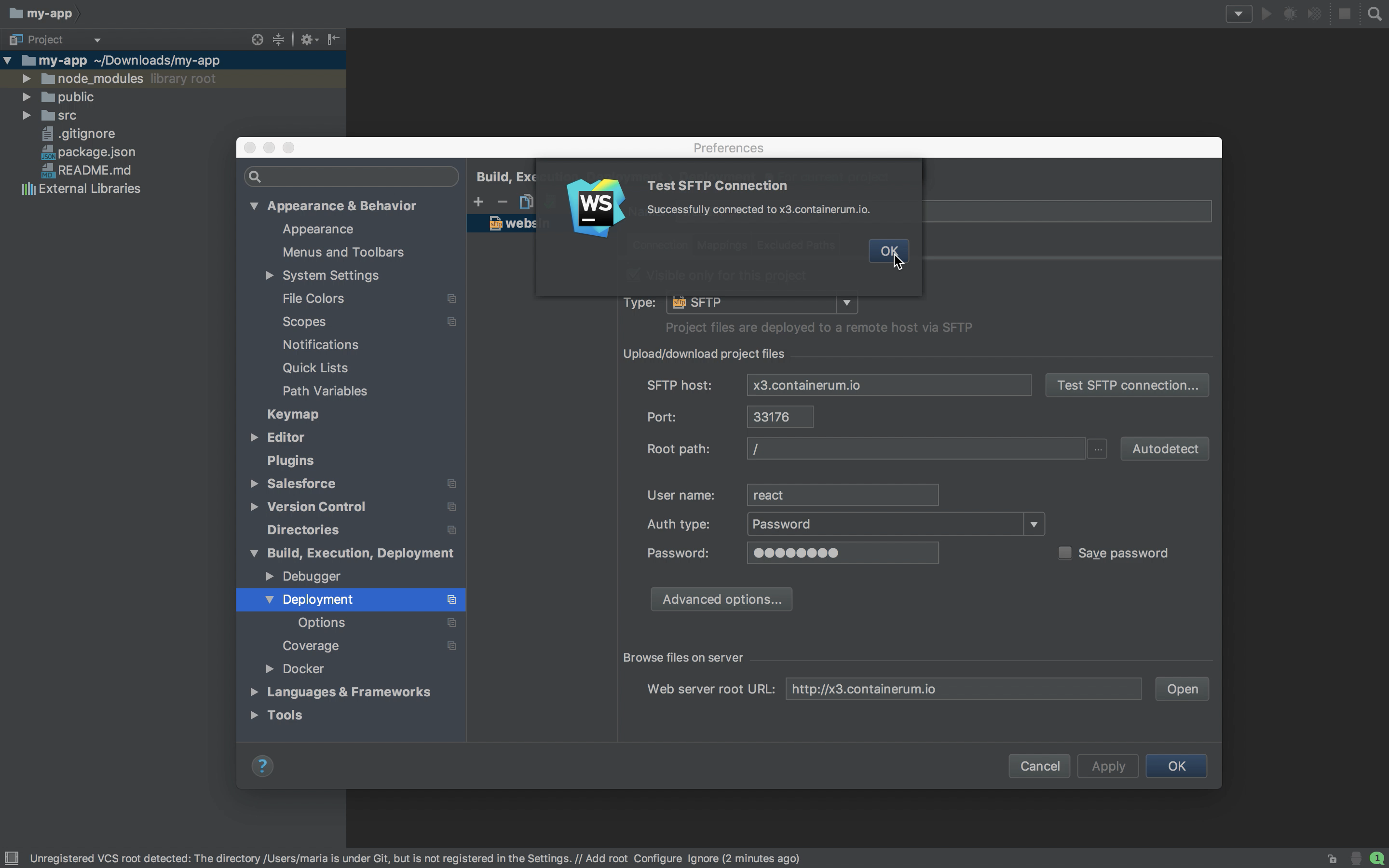Click the Run button in top toolbar
The height and width of the screenshot is (868, 1389).
[x=1266, y=14]
